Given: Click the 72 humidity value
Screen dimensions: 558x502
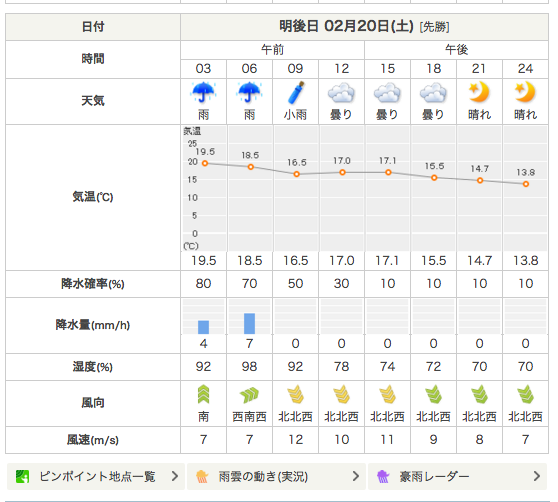Looking at the screenshot, I should (433, 366).
